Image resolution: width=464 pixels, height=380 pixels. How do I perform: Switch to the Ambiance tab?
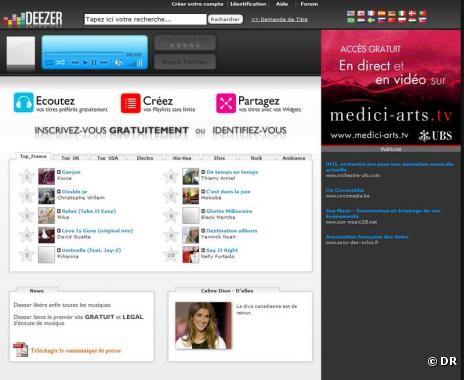point(294,158)
